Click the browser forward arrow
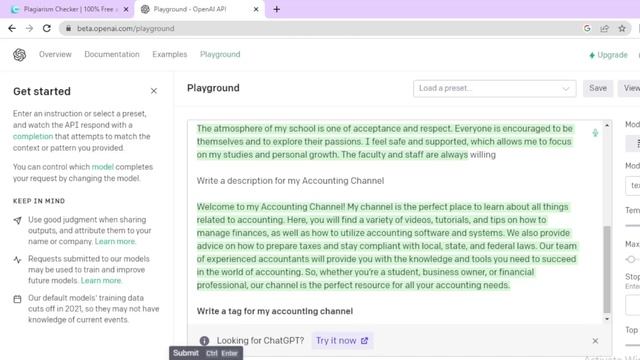640x360 pixels. [x=29, y=29]
